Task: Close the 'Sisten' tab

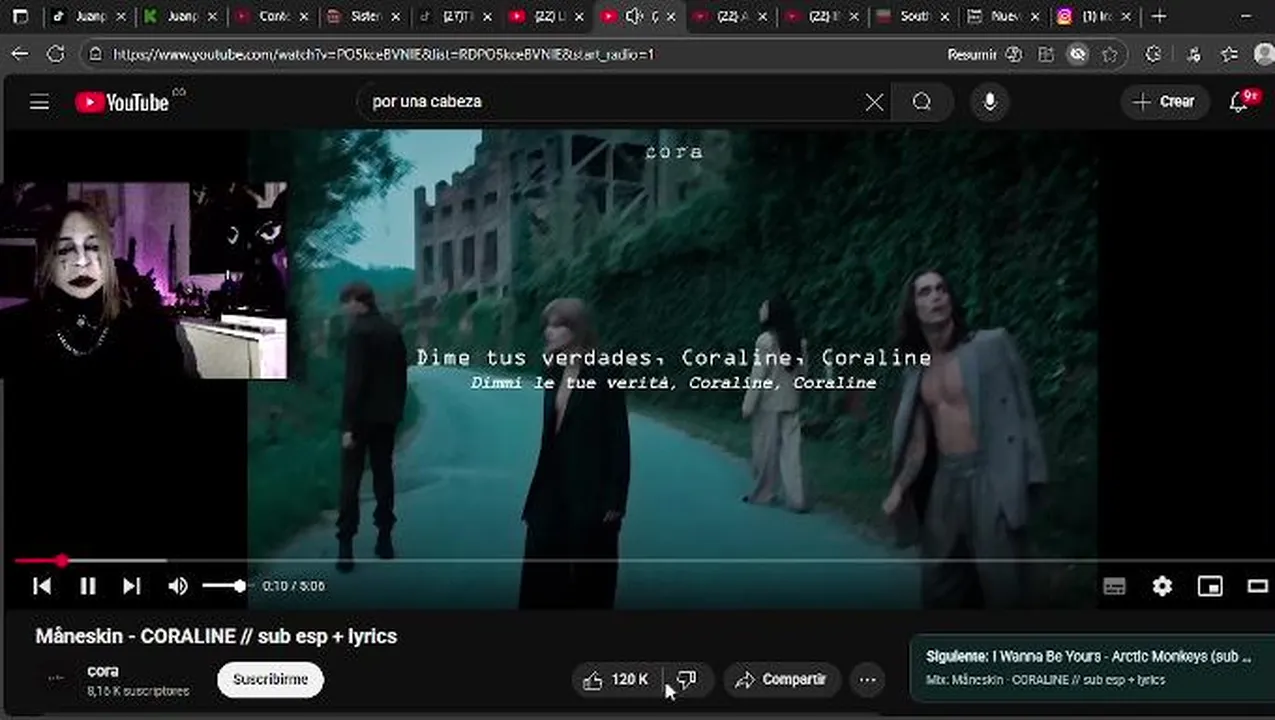Action: pyautogui.click(x=397, y=17)
